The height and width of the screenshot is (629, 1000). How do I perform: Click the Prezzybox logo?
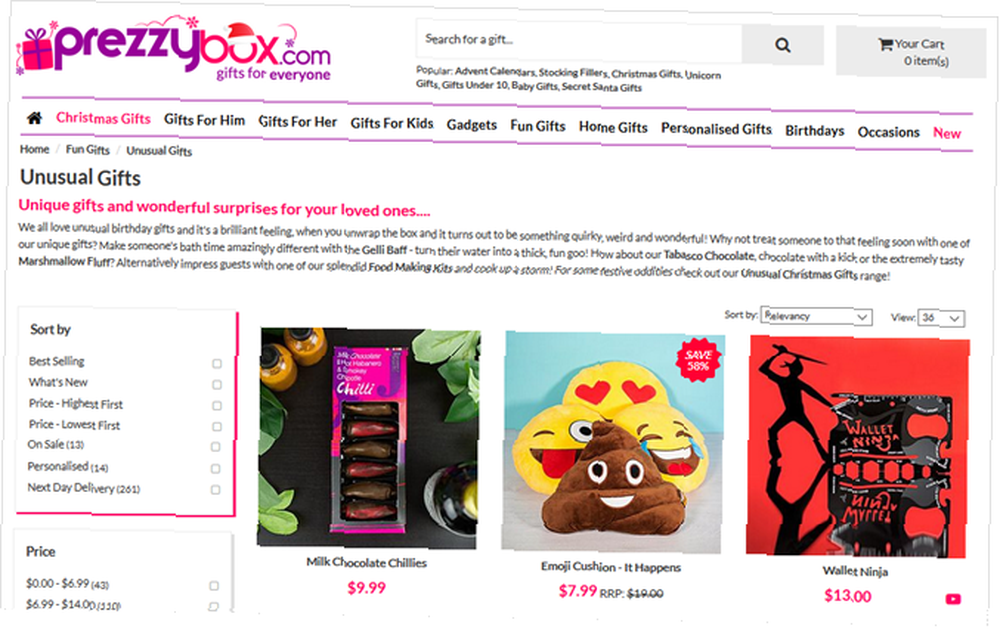click(x=173, y=50)
